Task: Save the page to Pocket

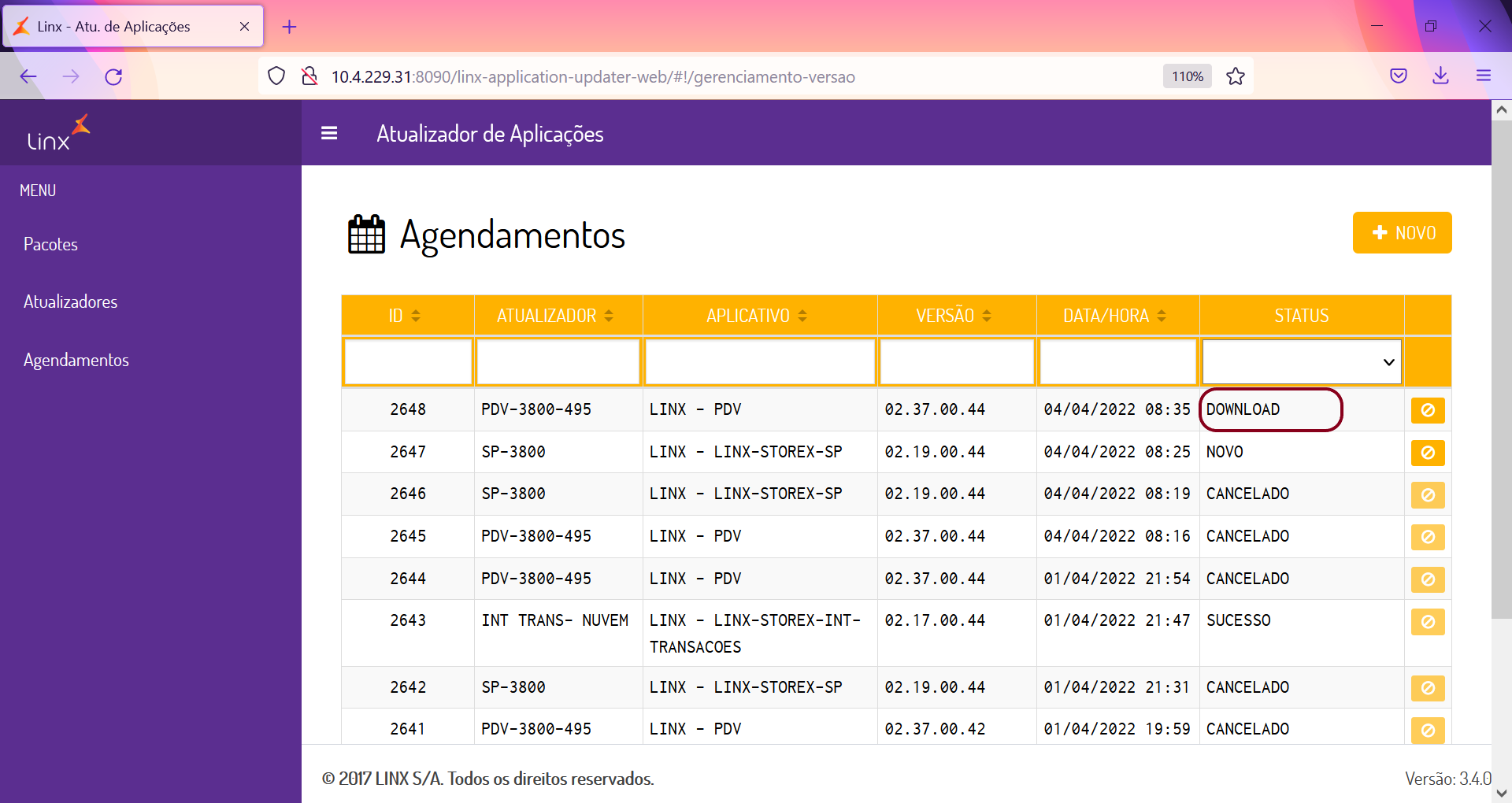Action: click(1399, 76)
